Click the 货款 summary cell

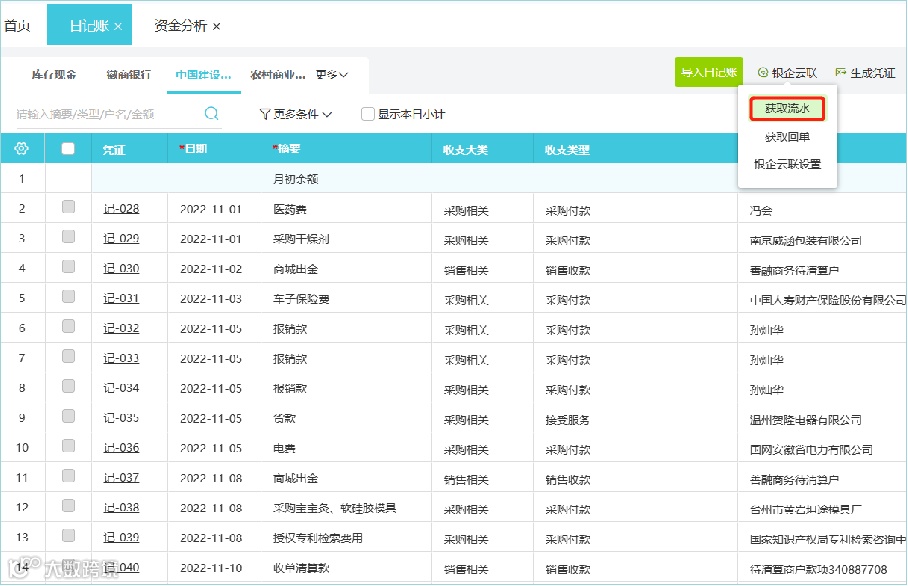coord(284,418)
